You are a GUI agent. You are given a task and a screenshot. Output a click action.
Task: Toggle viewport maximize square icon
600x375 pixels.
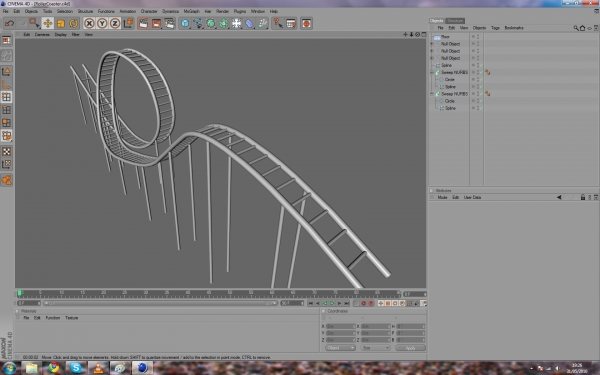424,34
